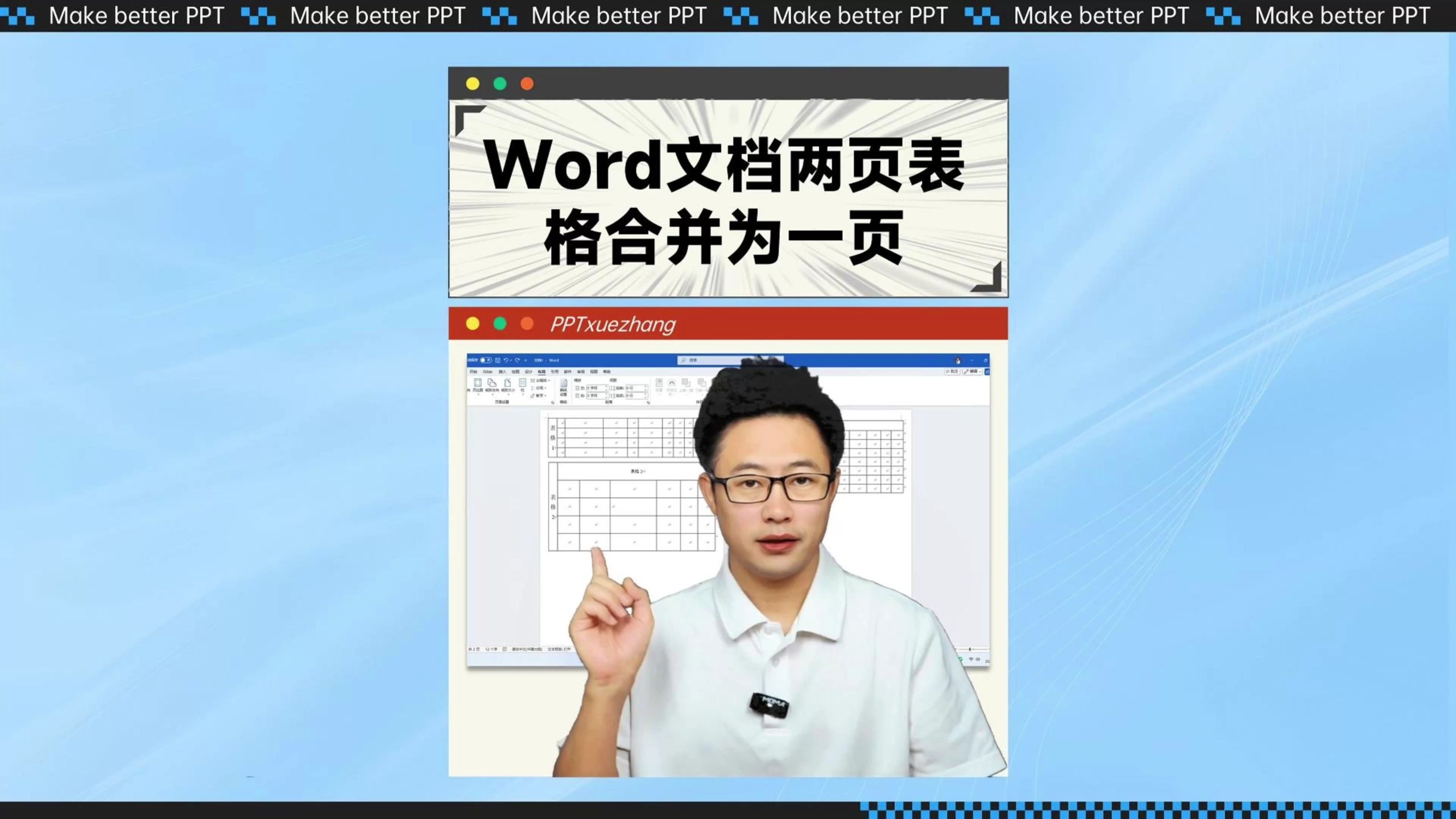Click the Comments (批注) button
Screen dimensions: 1456x819
(952, 372)
